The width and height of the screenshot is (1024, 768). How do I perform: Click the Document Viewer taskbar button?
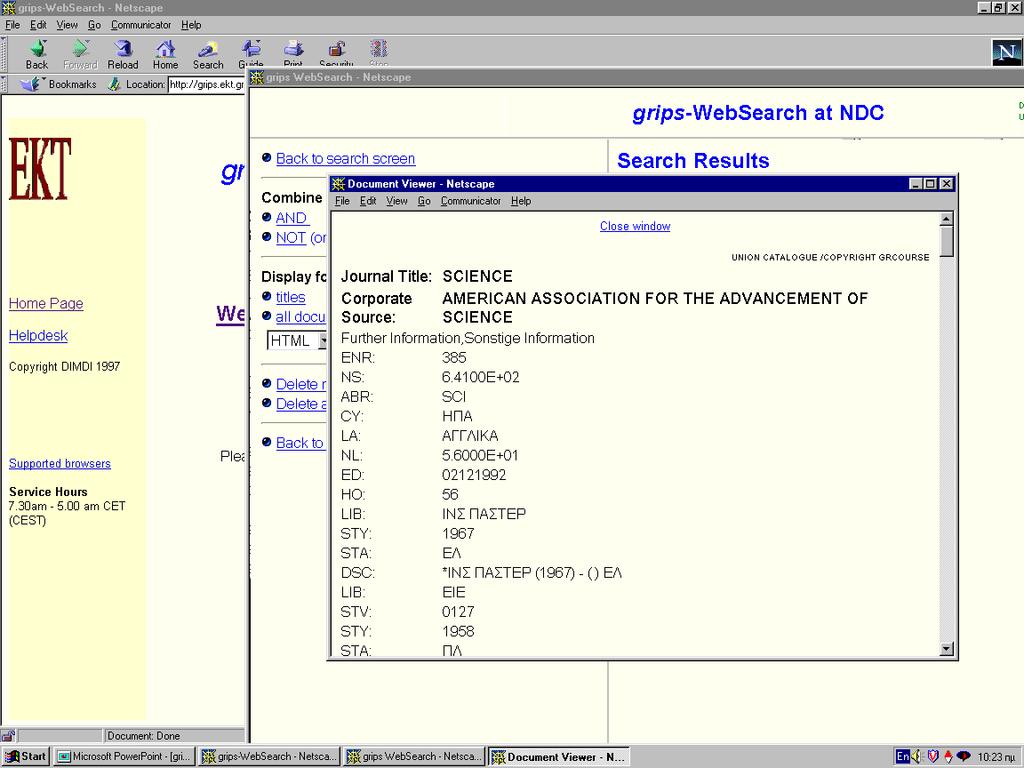click(x=559, y=756)
